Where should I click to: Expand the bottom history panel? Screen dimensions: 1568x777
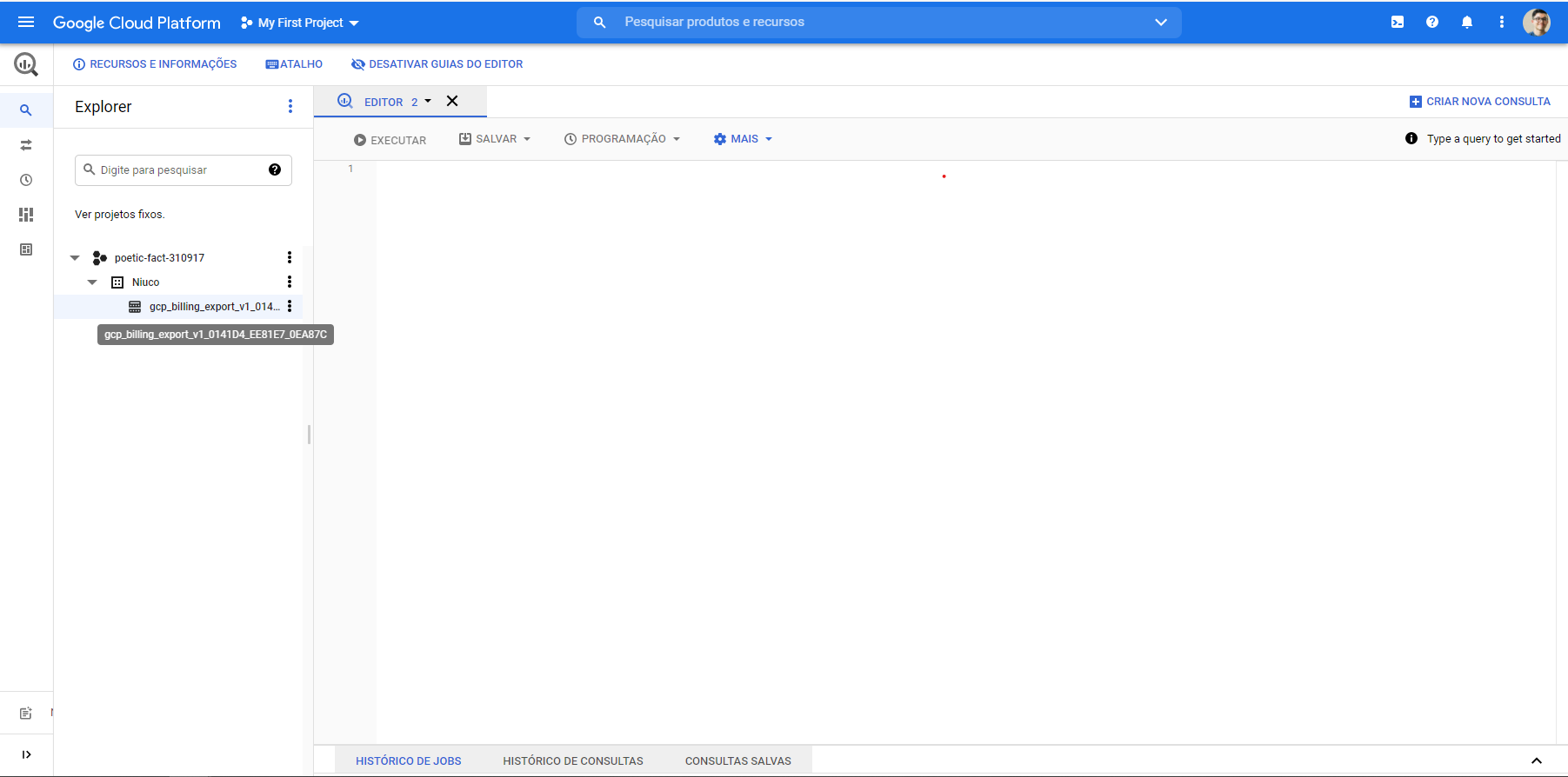tap(1537, 760)
